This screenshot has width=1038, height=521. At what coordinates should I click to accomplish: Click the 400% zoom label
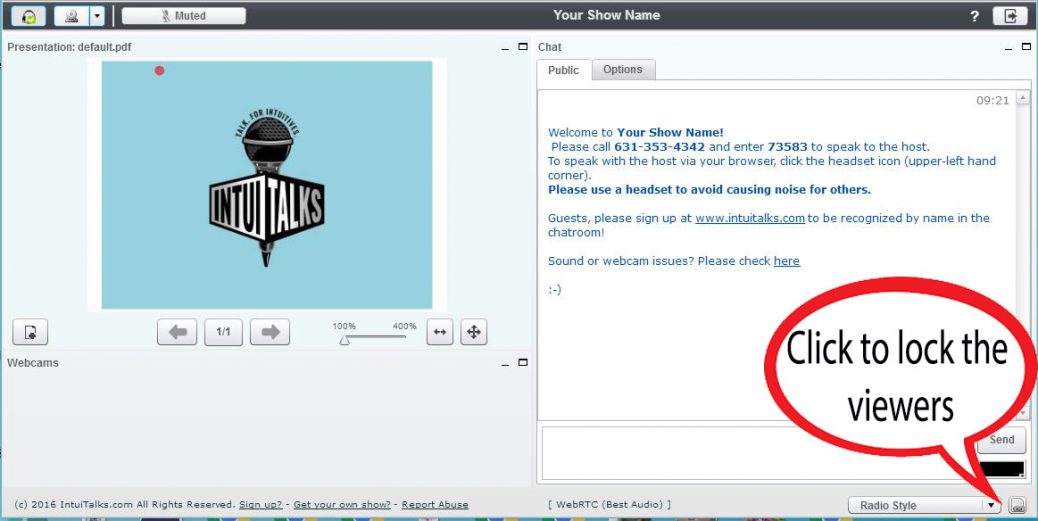pos(404,326)
